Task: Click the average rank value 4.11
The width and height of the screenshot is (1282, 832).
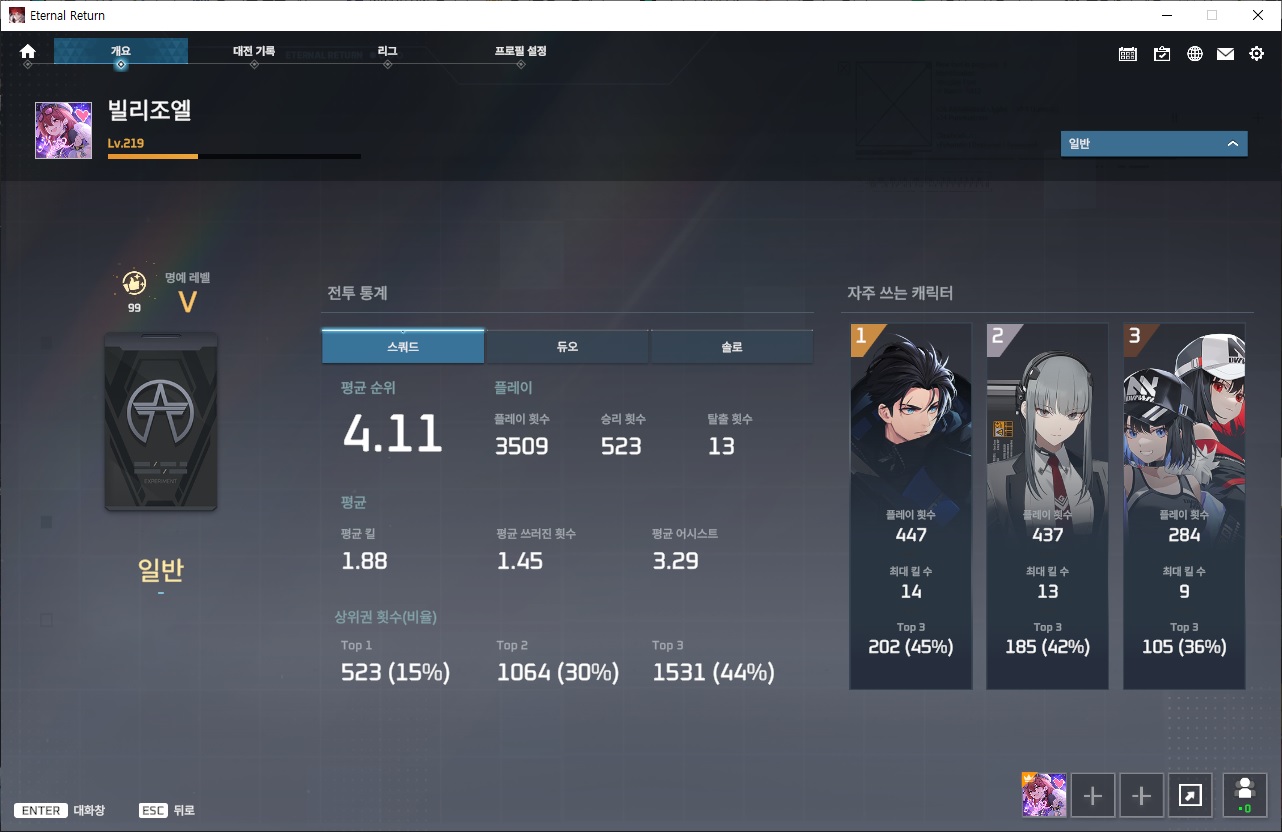Action: click(393, 433)
